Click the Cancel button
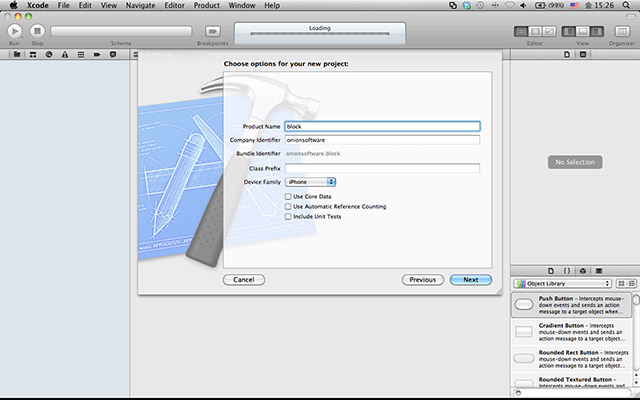640x400 pixels. [x=244, y=280]
